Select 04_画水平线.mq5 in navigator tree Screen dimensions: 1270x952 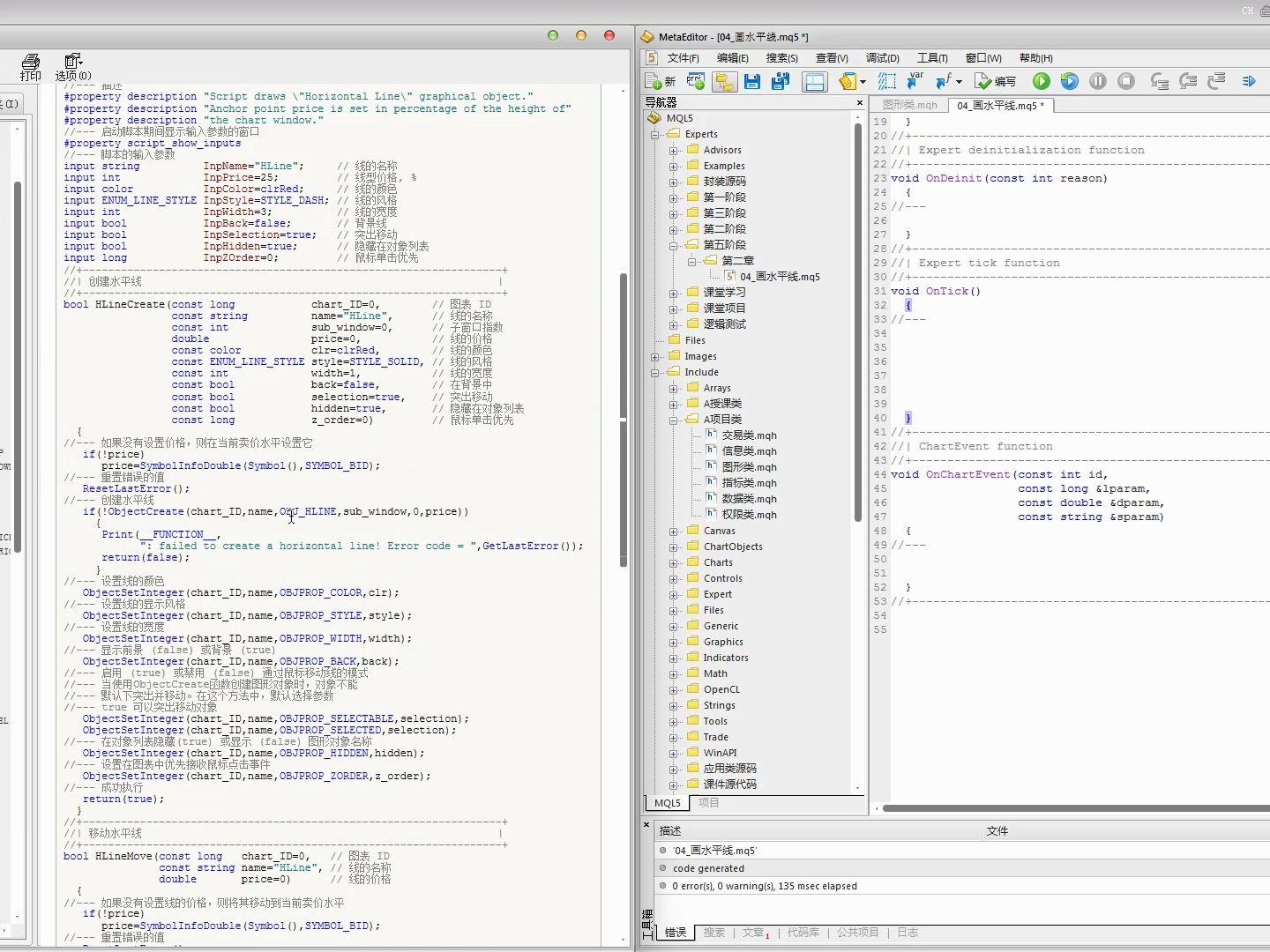pyautogui.click(x=780, y=277)
